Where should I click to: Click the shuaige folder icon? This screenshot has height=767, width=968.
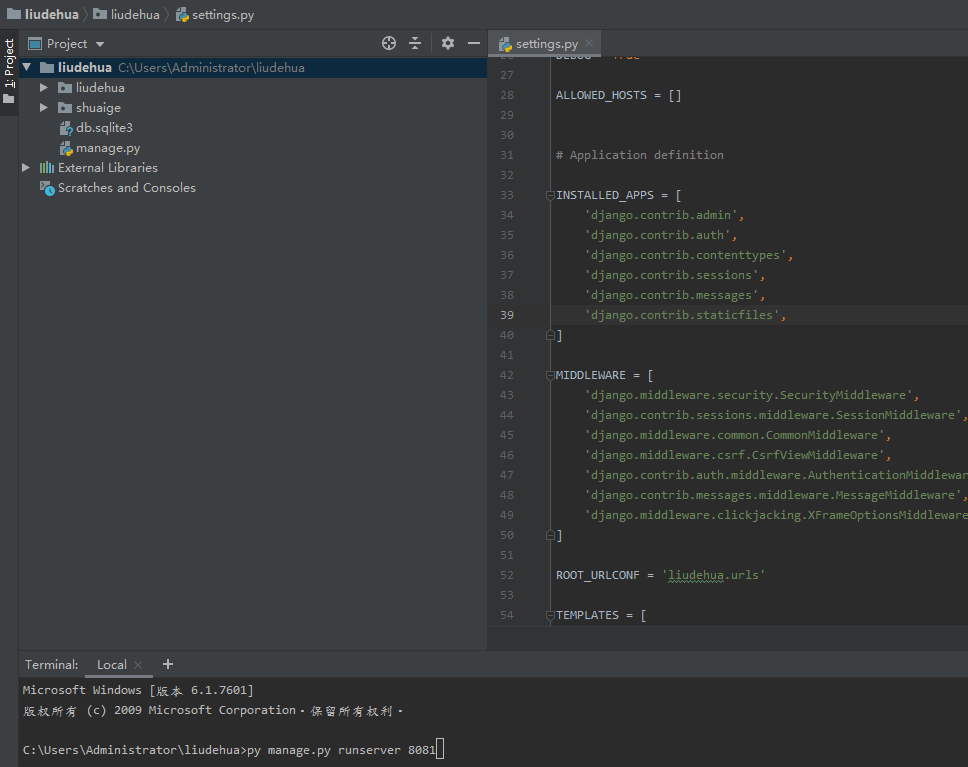click(x=65, y=107)
